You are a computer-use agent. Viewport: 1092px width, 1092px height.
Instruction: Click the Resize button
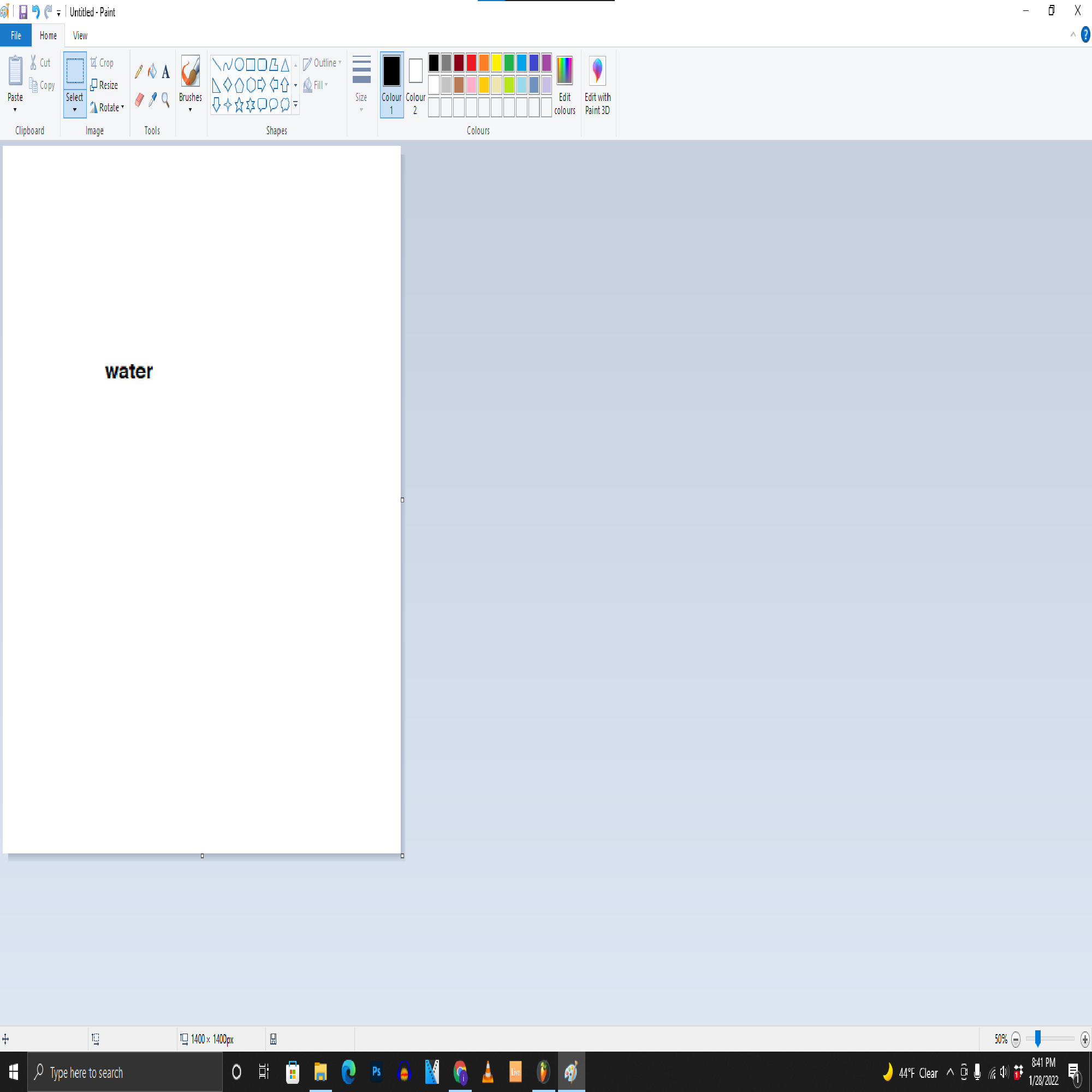pyautogui.click(x=104, y=85)
